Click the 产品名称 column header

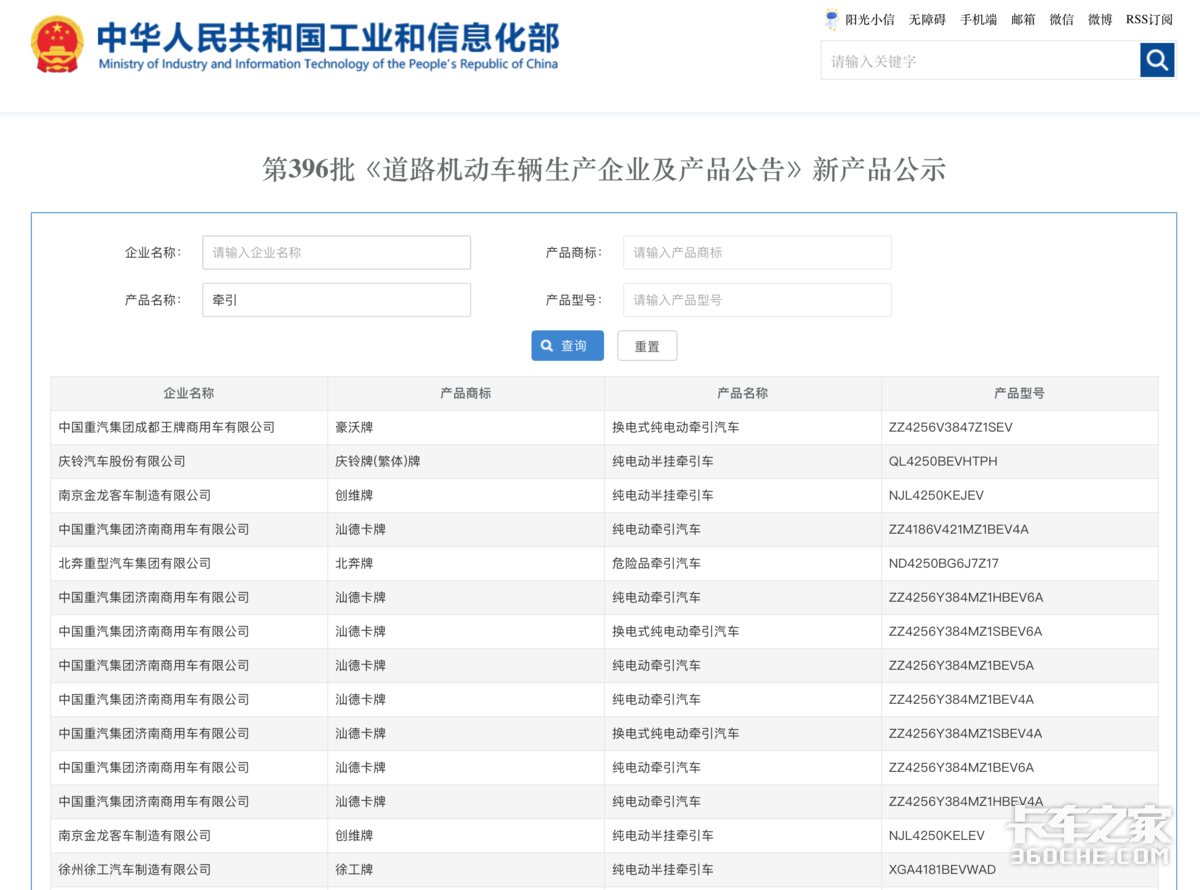click(743, 393)
